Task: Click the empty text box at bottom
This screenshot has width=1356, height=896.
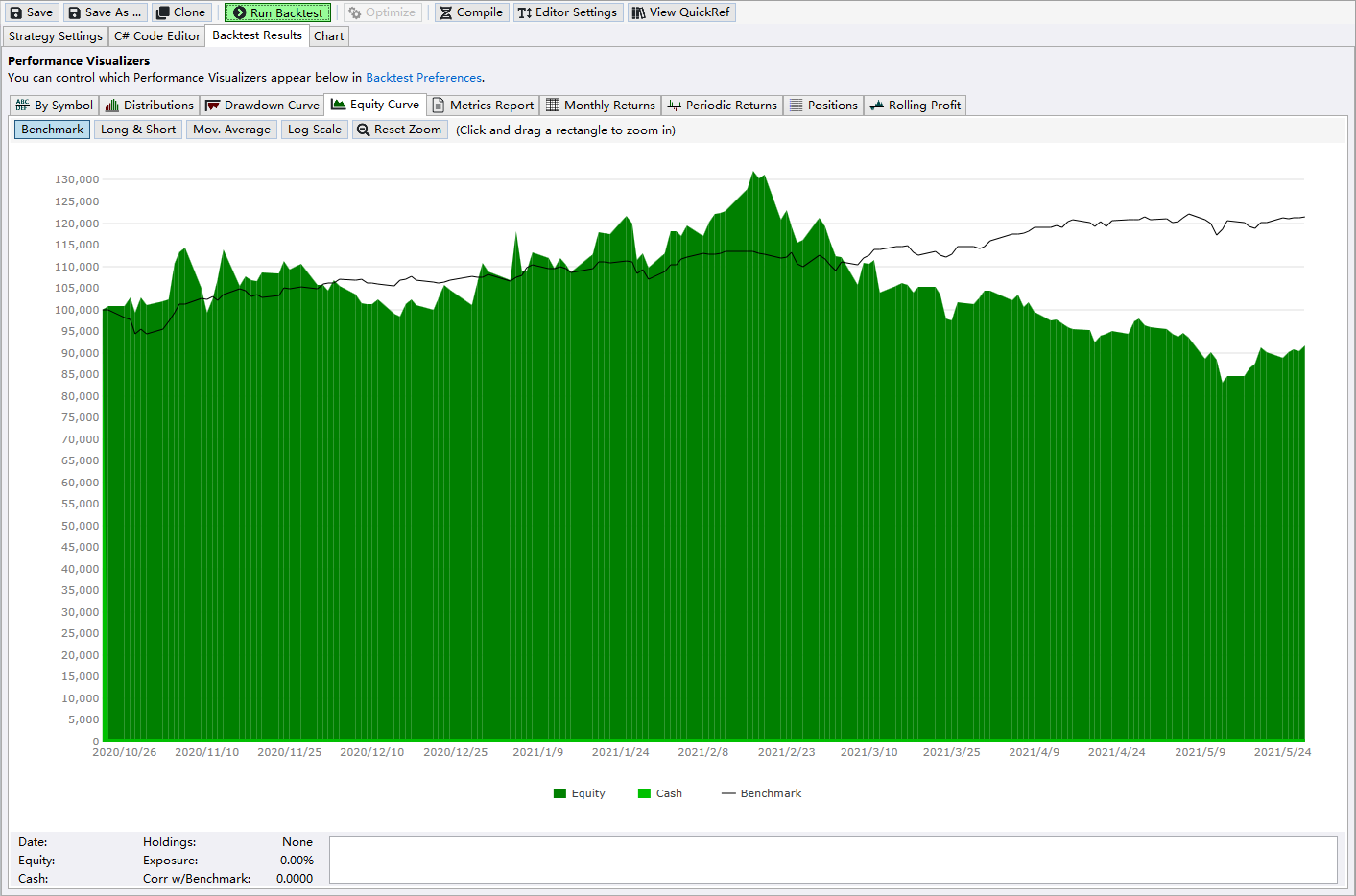Action: click(x=832, y=860)
